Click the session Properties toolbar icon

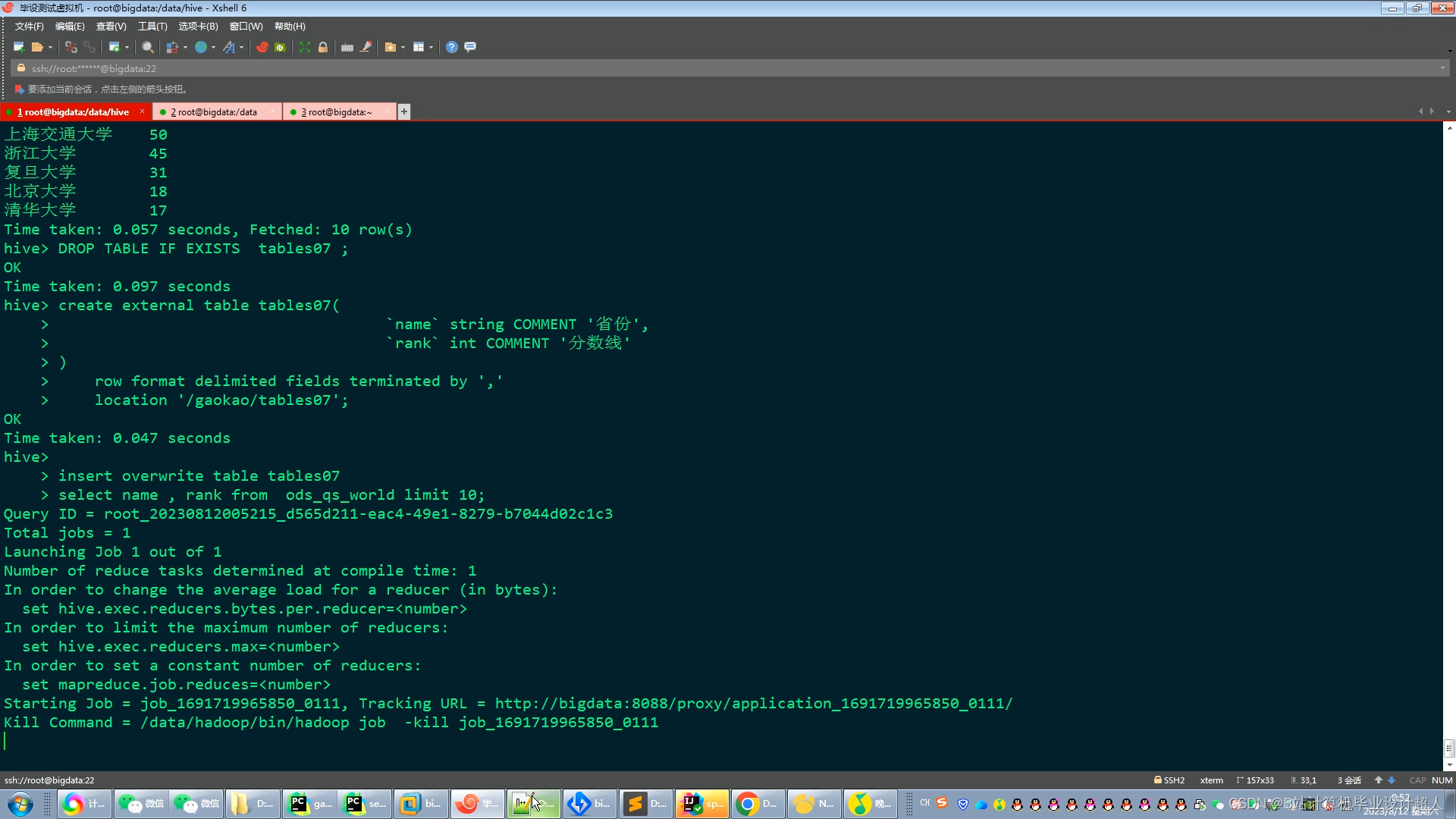pyautogui.click(x=114, y=47)
